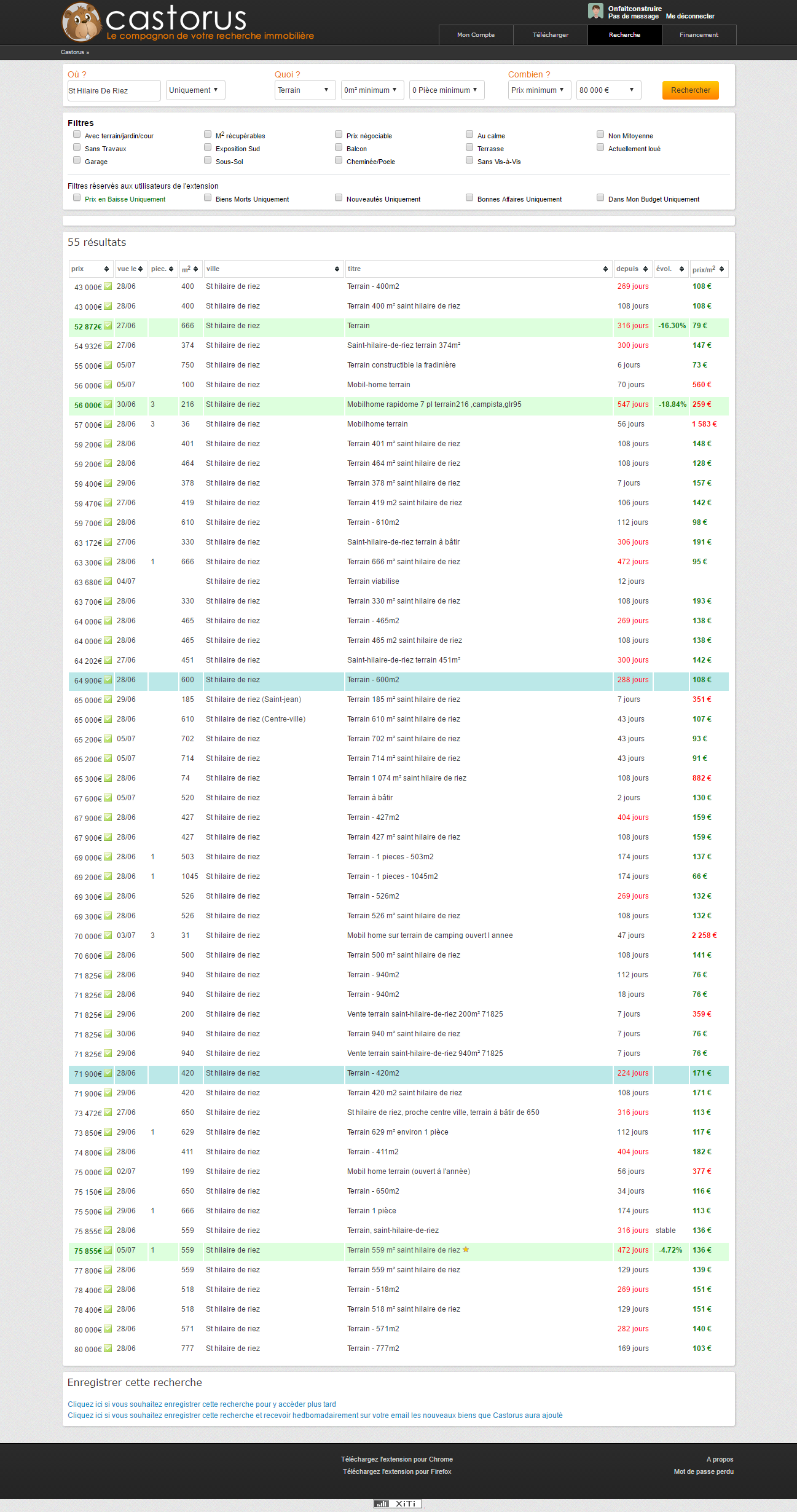Open listing Terrain 1 074 m² saint hilaire

tap(407, 778)
